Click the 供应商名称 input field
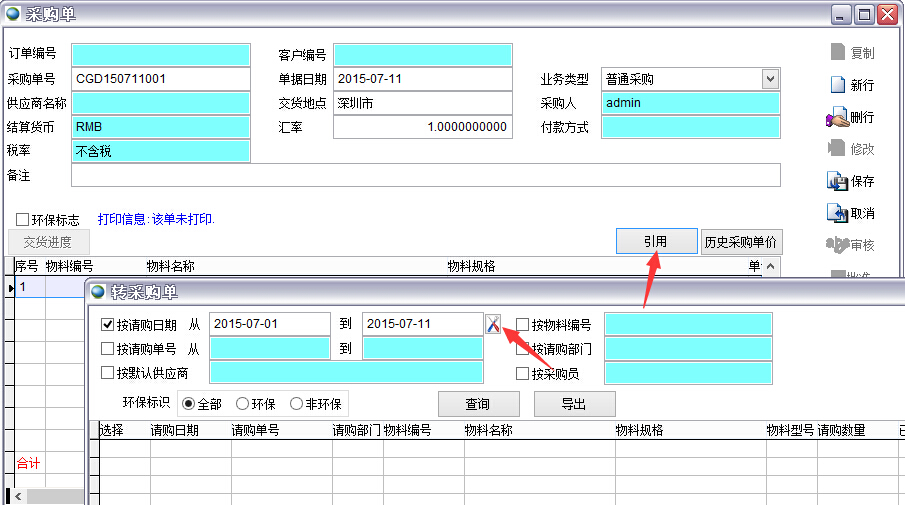 pyautogui.click(x=161, y=103)
